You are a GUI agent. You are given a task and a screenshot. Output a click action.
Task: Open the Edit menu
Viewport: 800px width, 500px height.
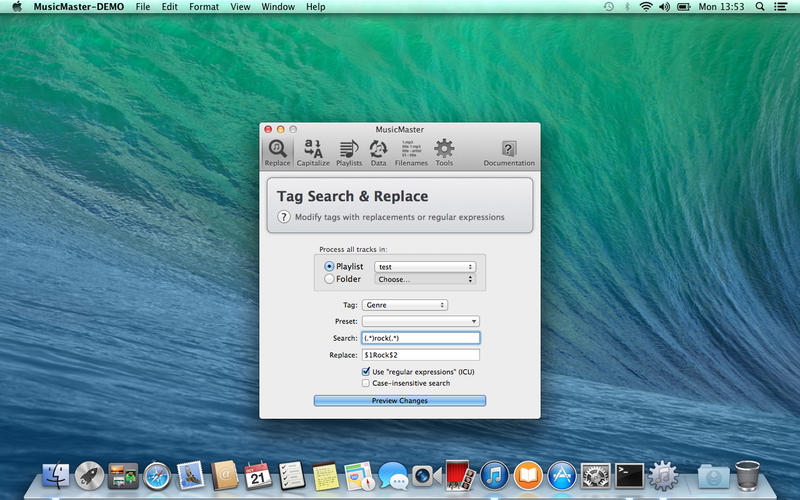(169, 7)
